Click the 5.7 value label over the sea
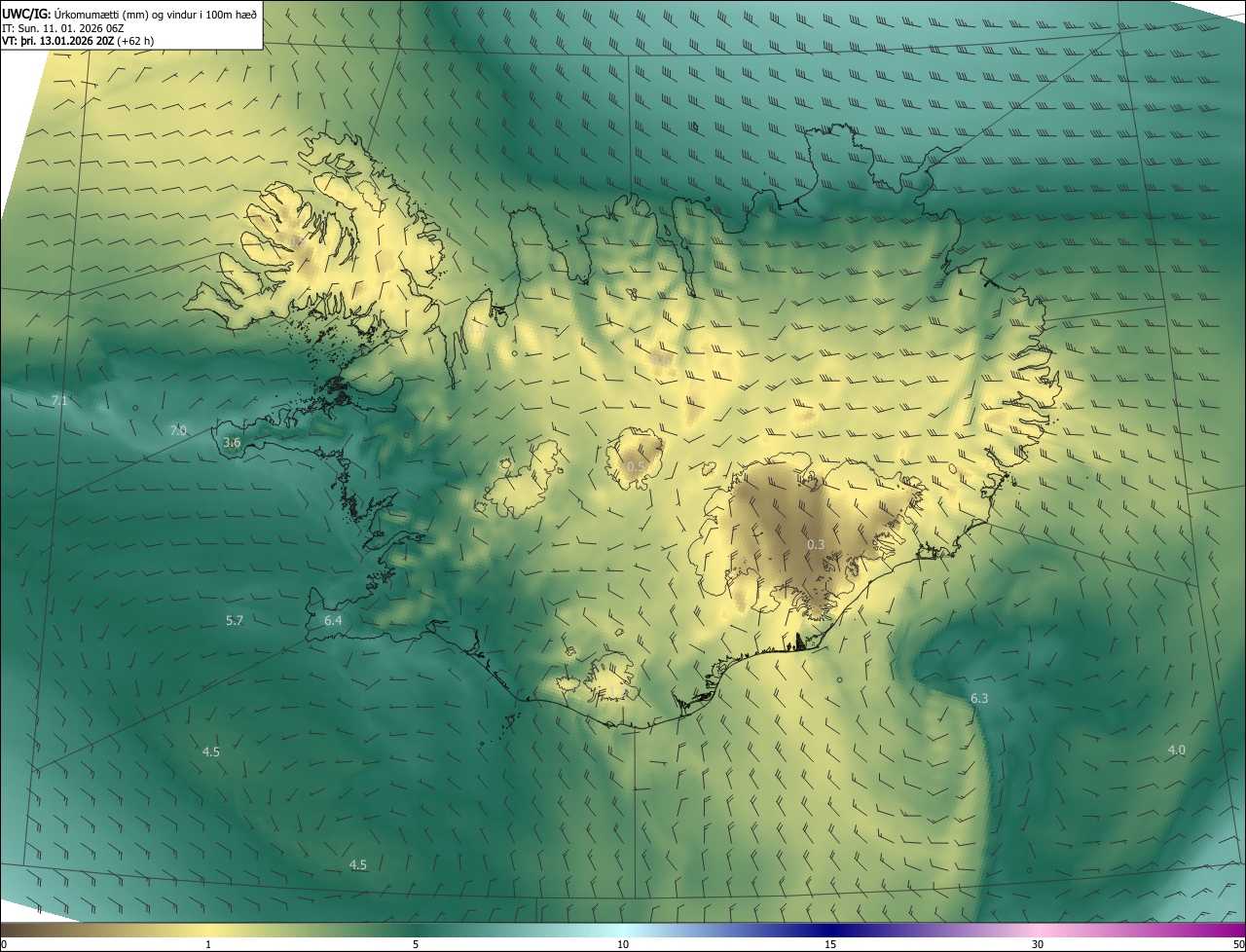The height and width of the screenshot is (952, 1246). [235, 620]
